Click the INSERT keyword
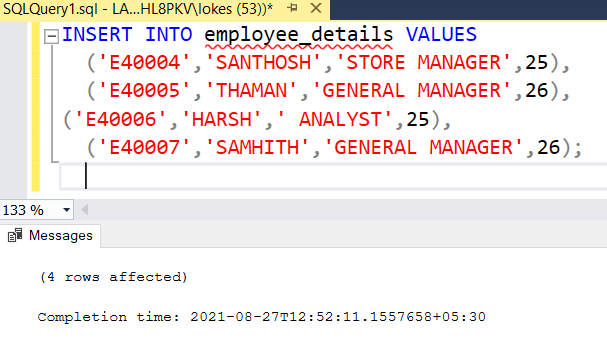 pyautogui.click(x=97, y=34)
